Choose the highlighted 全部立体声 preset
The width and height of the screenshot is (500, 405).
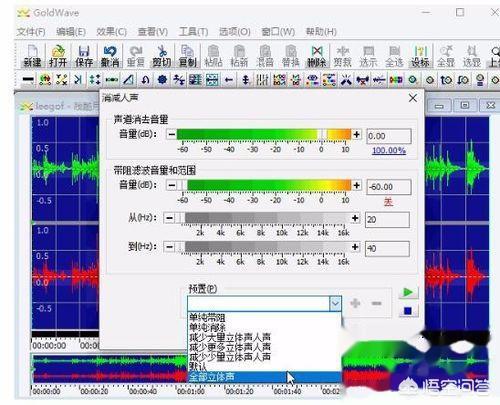265,377
